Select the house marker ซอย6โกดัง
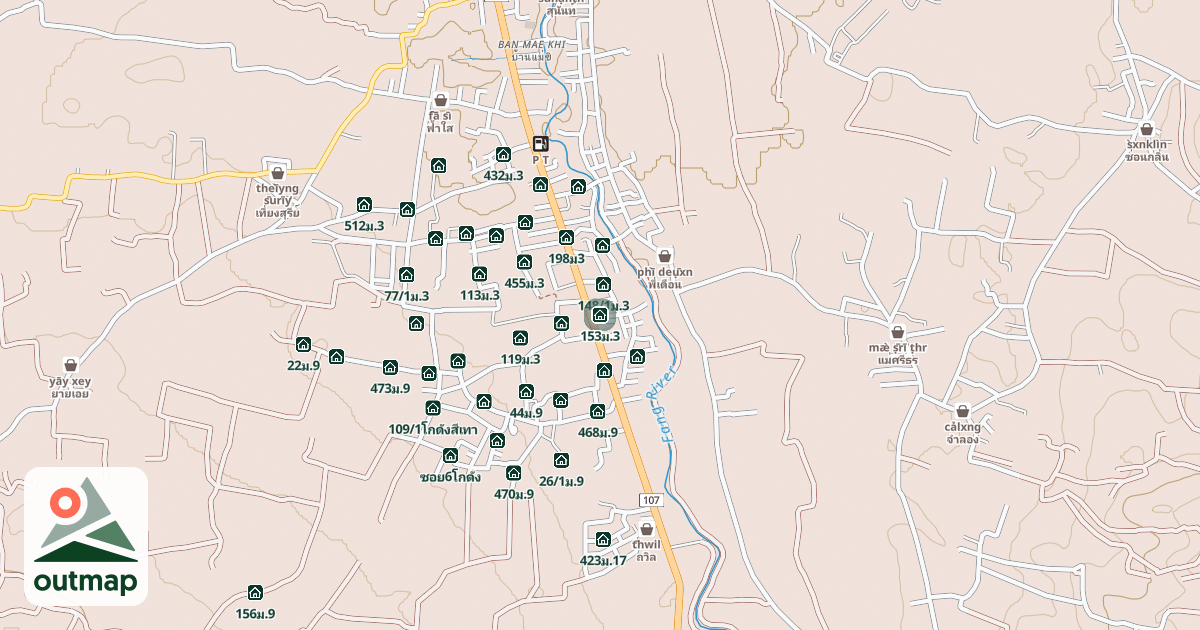1200x630 pixels. coord(450,455)
